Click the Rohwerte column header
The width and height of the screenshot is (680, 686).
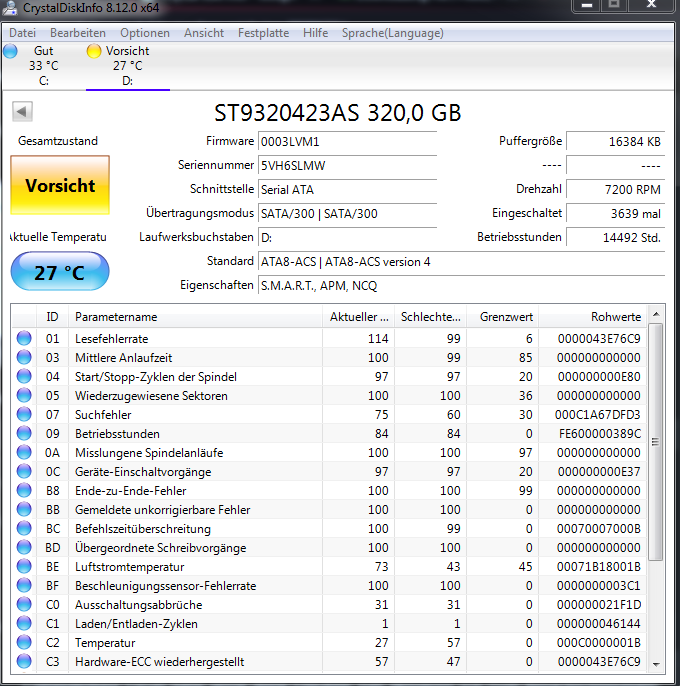tap(592, 317)
